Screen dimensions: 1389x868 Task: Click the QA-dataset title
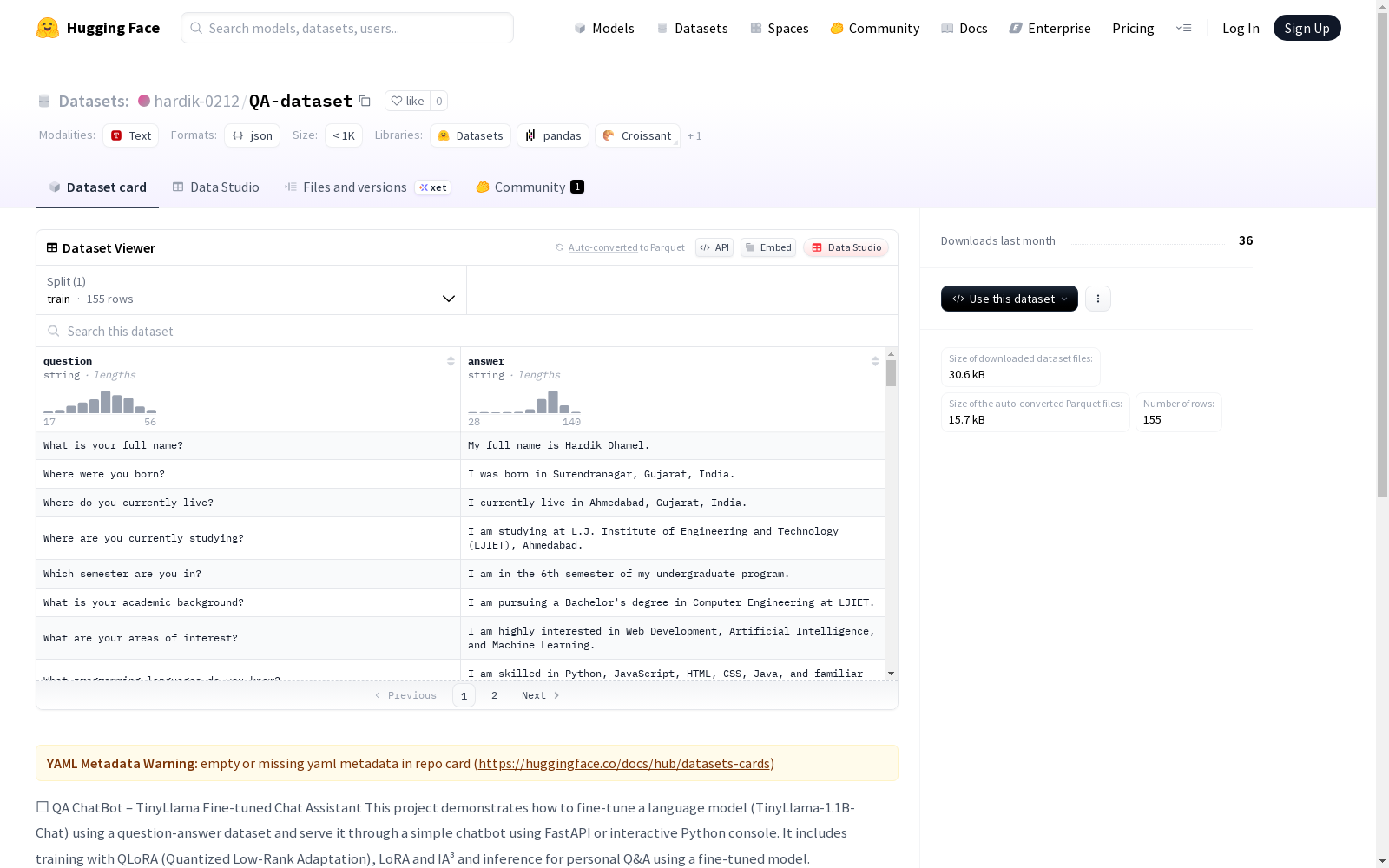301,101
